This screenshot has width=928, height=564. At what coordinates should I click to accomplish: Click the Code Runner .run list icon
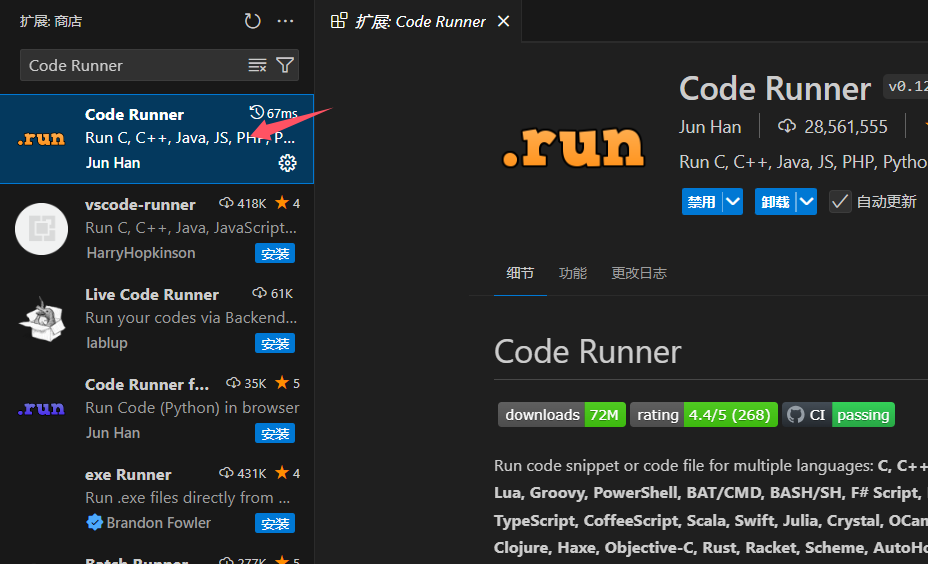tap(41, 138)
